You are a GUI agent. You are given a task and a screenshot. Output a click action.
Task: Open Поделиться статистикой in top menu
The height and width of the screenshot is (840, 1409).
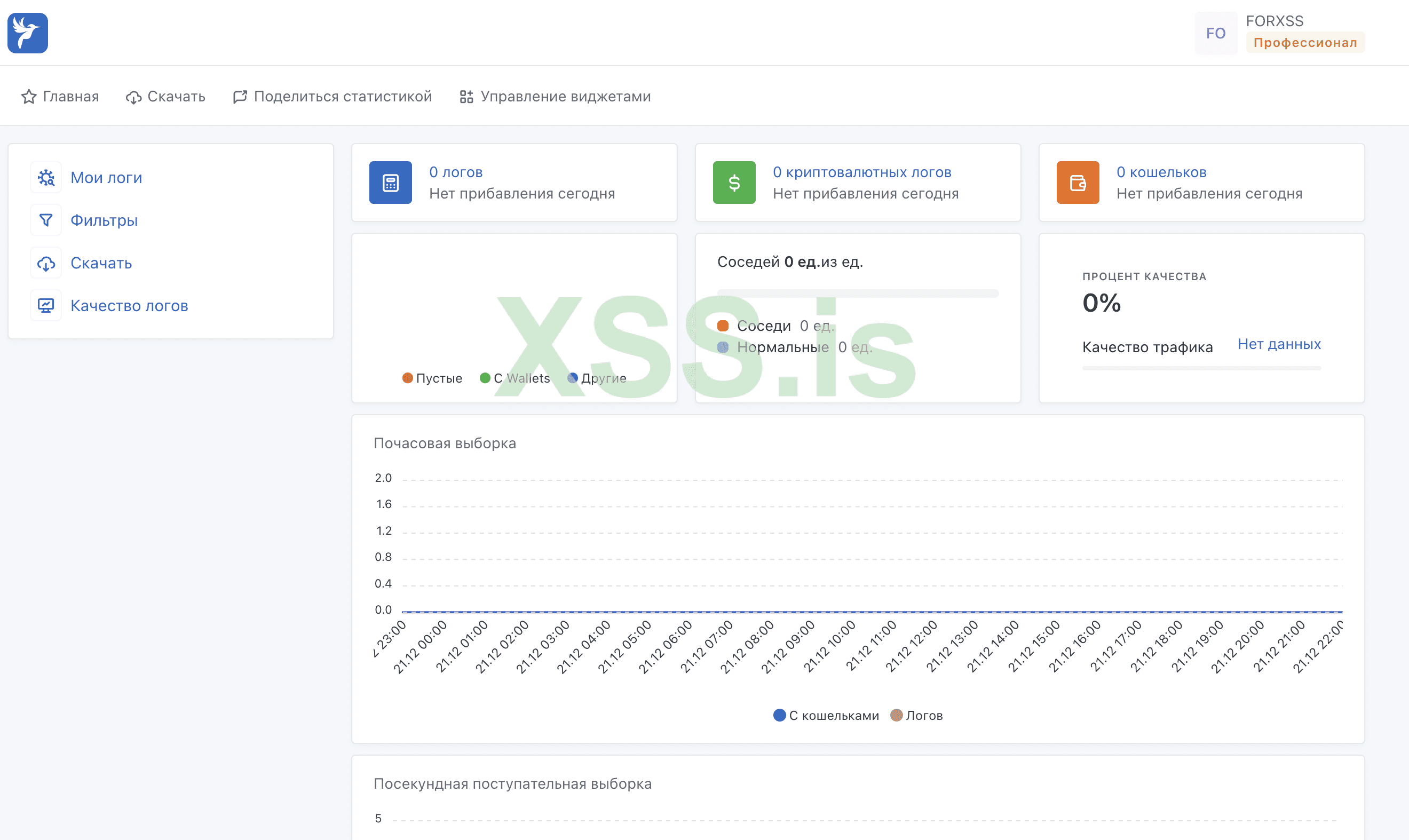point(333,97)
